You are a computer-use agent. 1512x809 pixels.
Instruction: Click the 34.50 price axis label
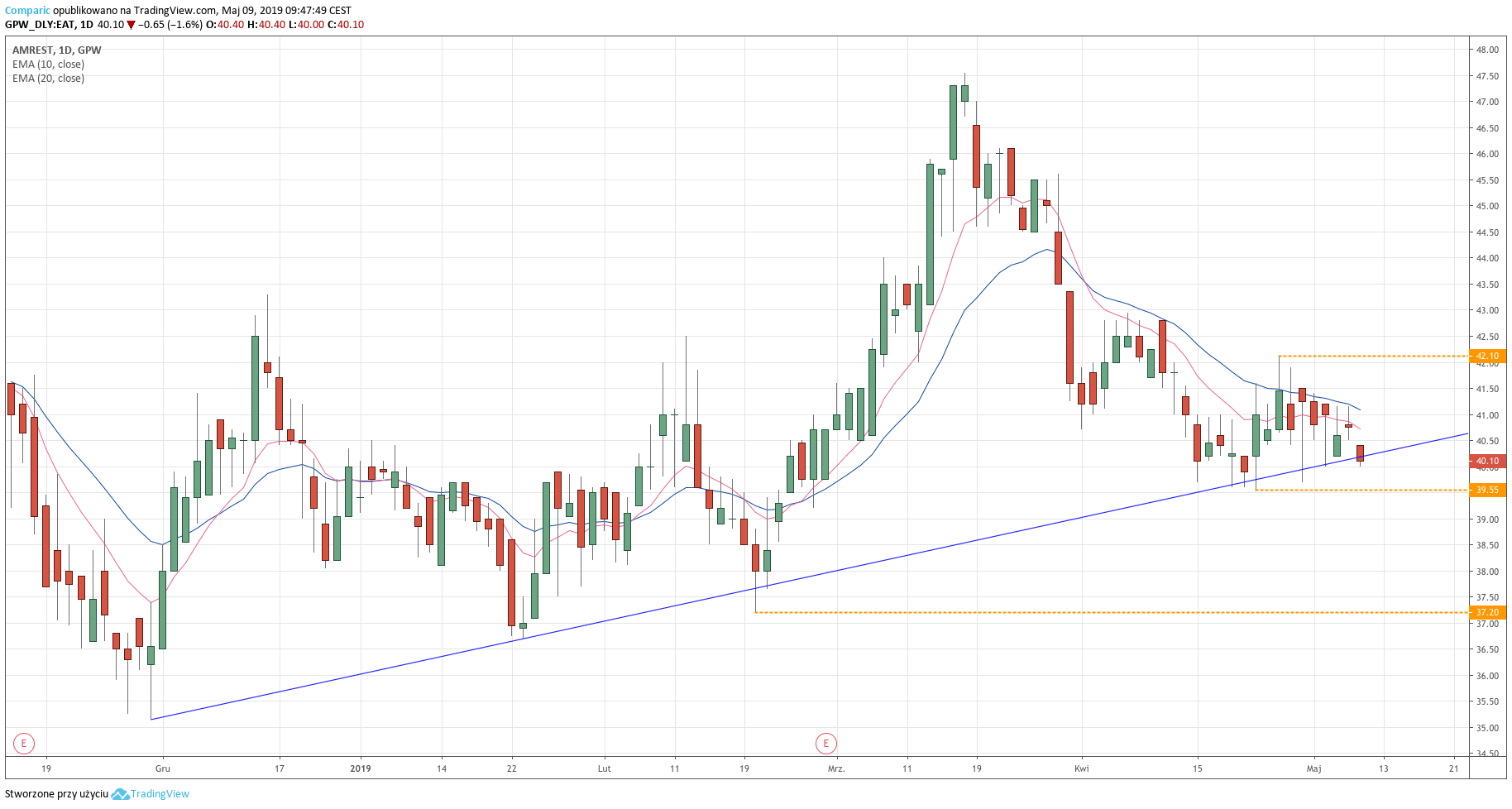(1487, 754)
